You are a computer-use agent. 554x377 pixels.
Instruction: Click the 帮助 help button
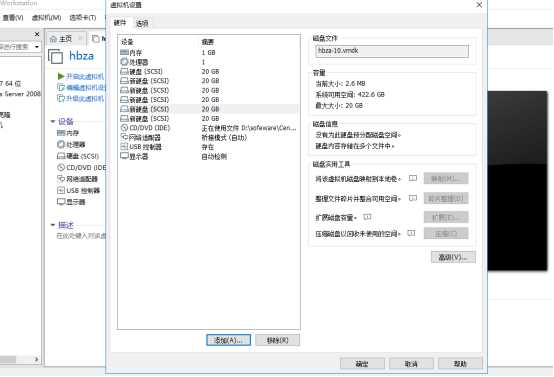coord(460,364)
